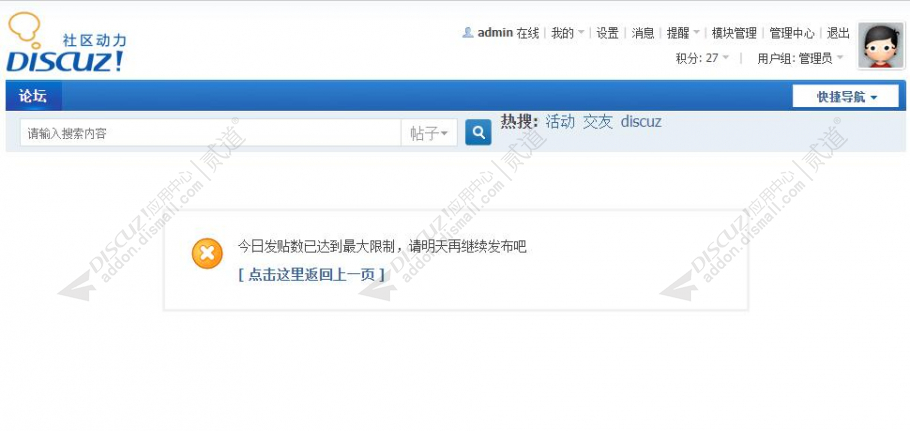Focus the 请输入搜索内容 search field

211,133
